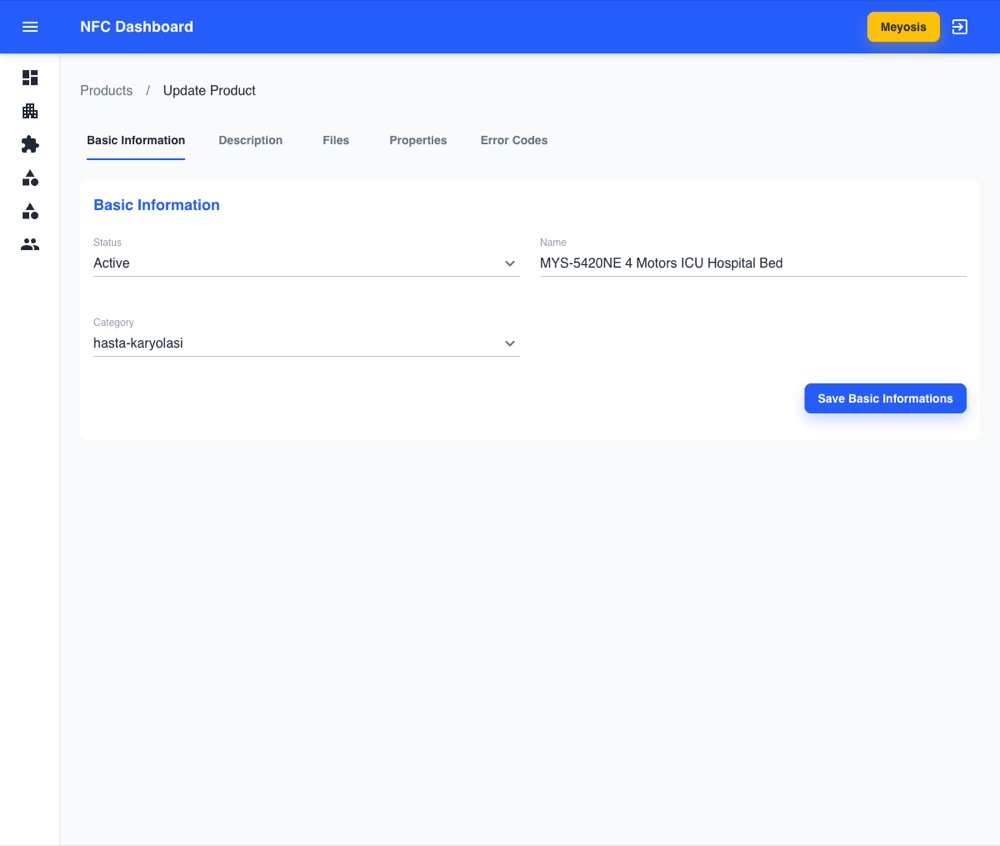Open the dashboard grid icon in sidebar
The width and height of the screenshot is (1000, 846).
30,78
